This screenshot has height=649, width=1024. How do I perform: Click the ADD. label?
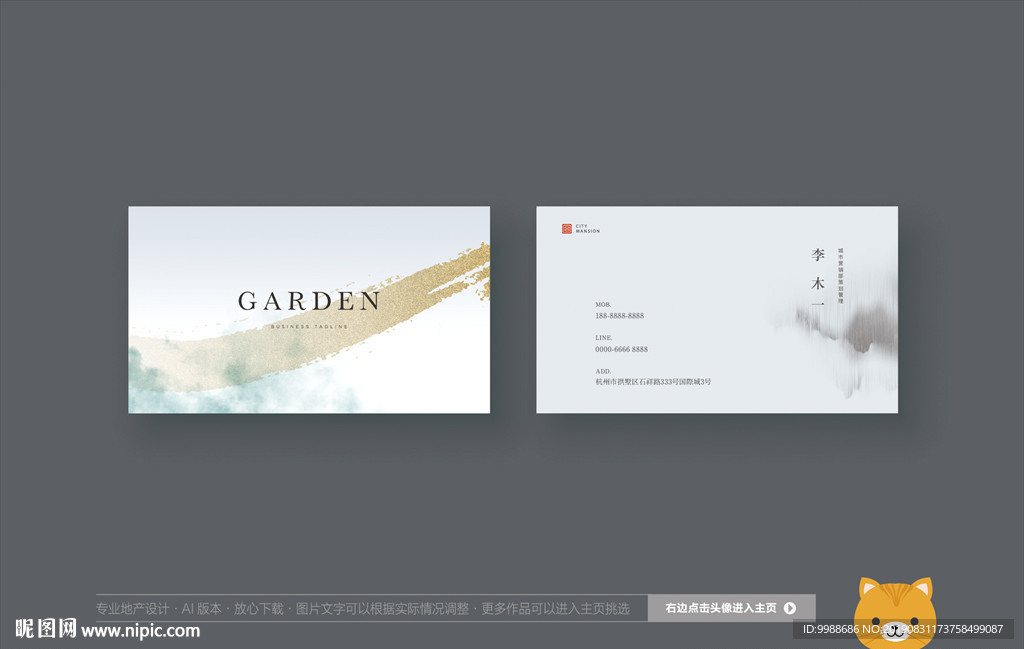pos(603,372)
